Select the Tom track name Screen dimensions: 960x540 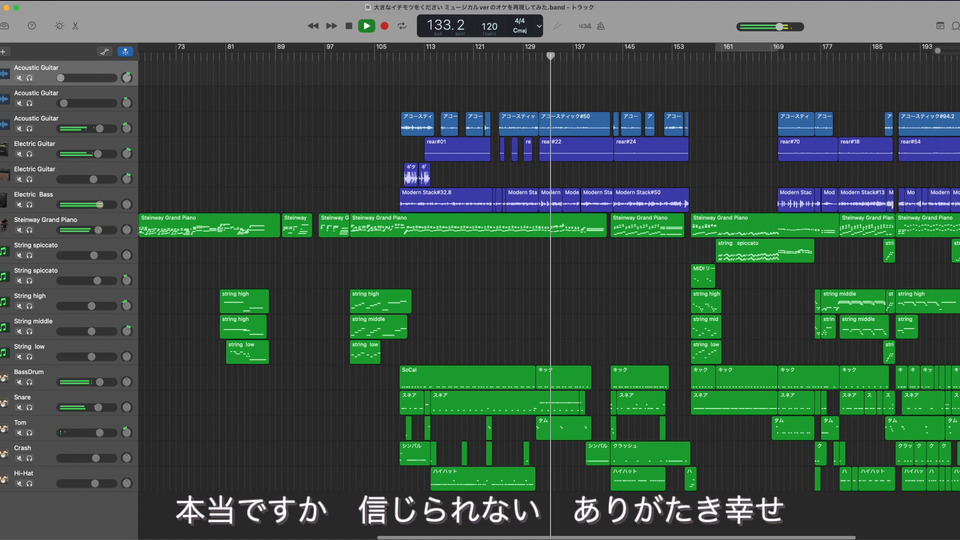20,422
